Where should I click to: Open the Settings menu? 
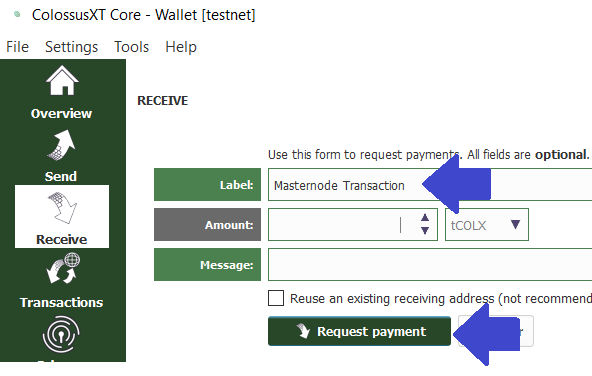pyautogui.click(x=71, y=47)
